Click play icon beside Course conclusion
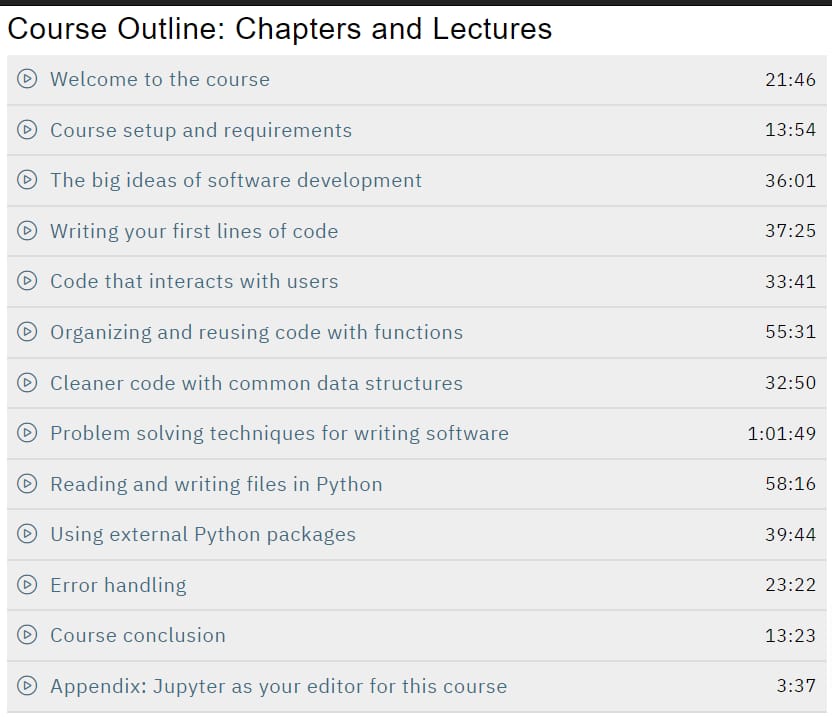 point(27,635)
